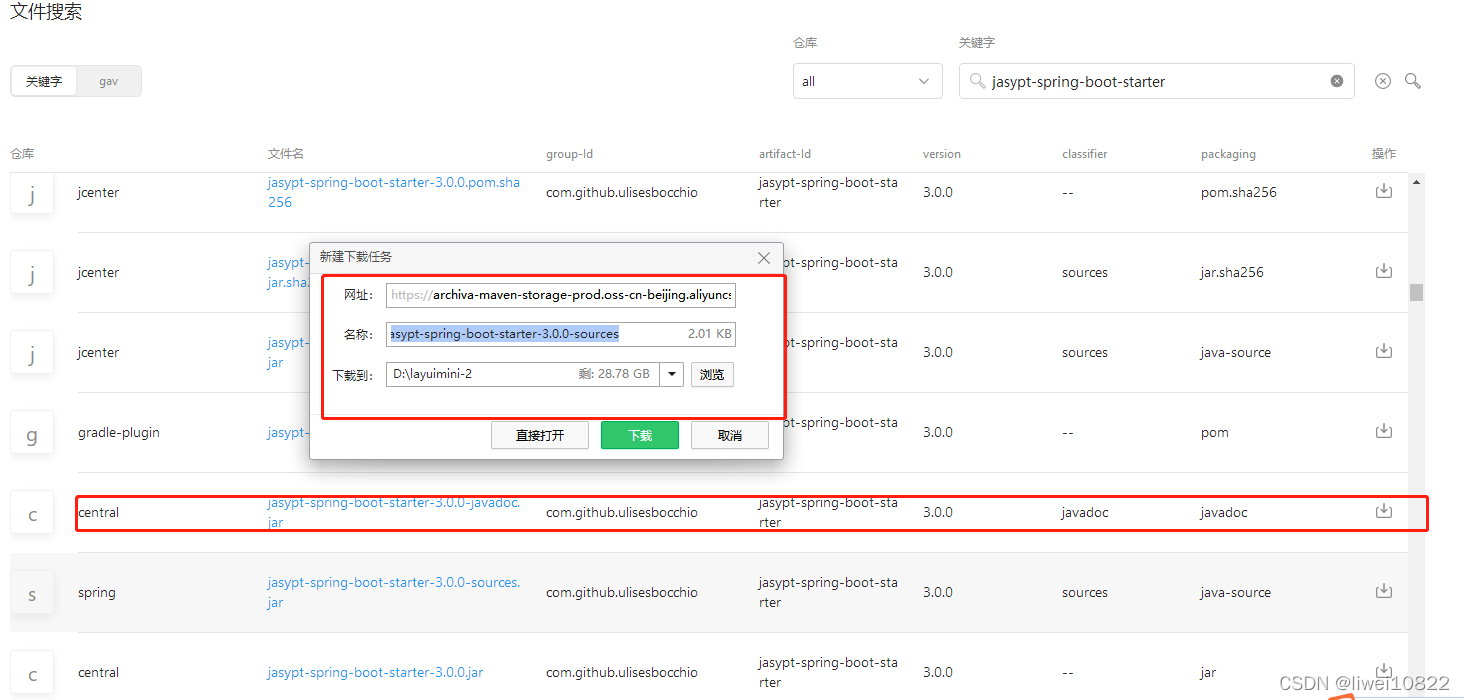Viewport: 1464px width, 700px height.
Task: Click the cancel button in dialog
Action: [730, 435]
